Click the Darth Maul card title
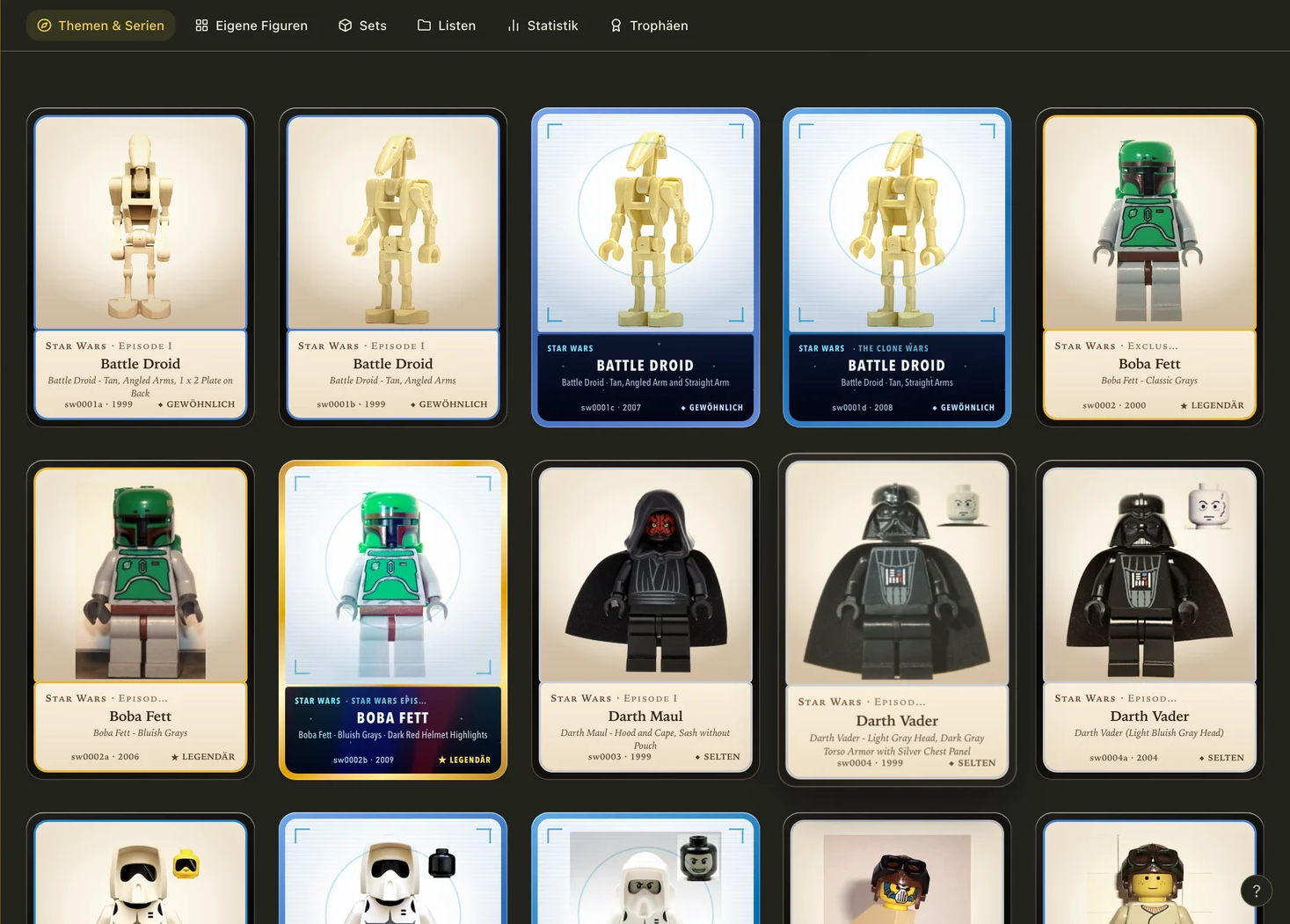Image resolution: width=1290 pixels, height=924 pixels. point(645,717)
